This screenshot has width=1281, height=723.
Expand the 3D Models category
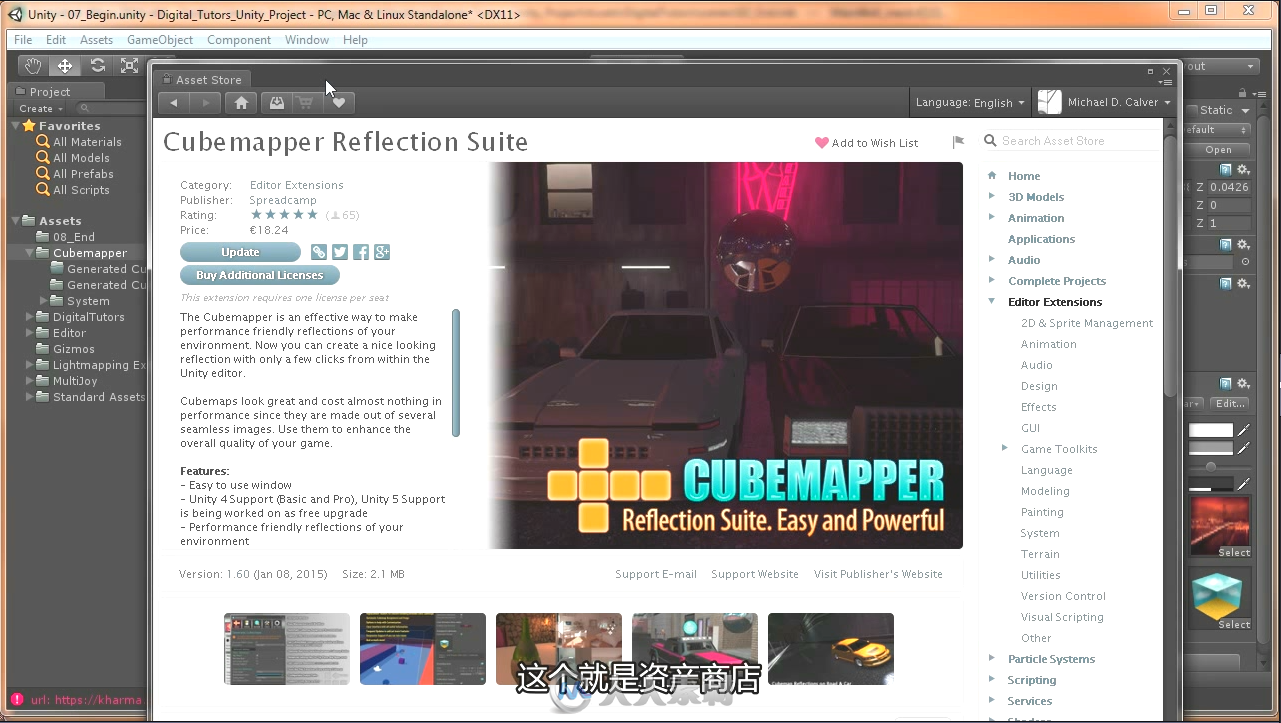point(992,197)
